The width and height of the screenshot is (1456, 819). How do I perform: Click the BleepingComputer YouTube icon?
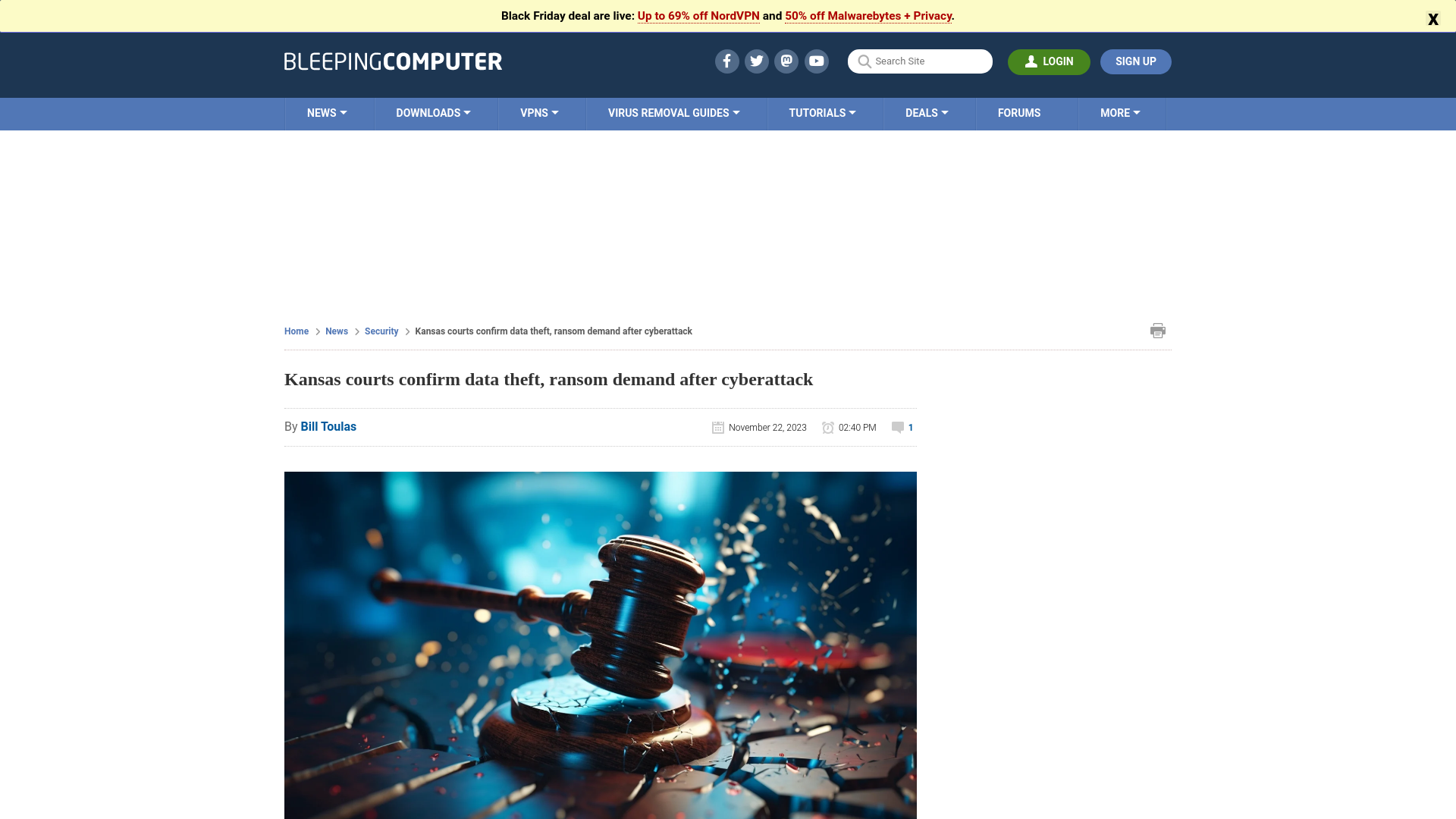(817, 61)
